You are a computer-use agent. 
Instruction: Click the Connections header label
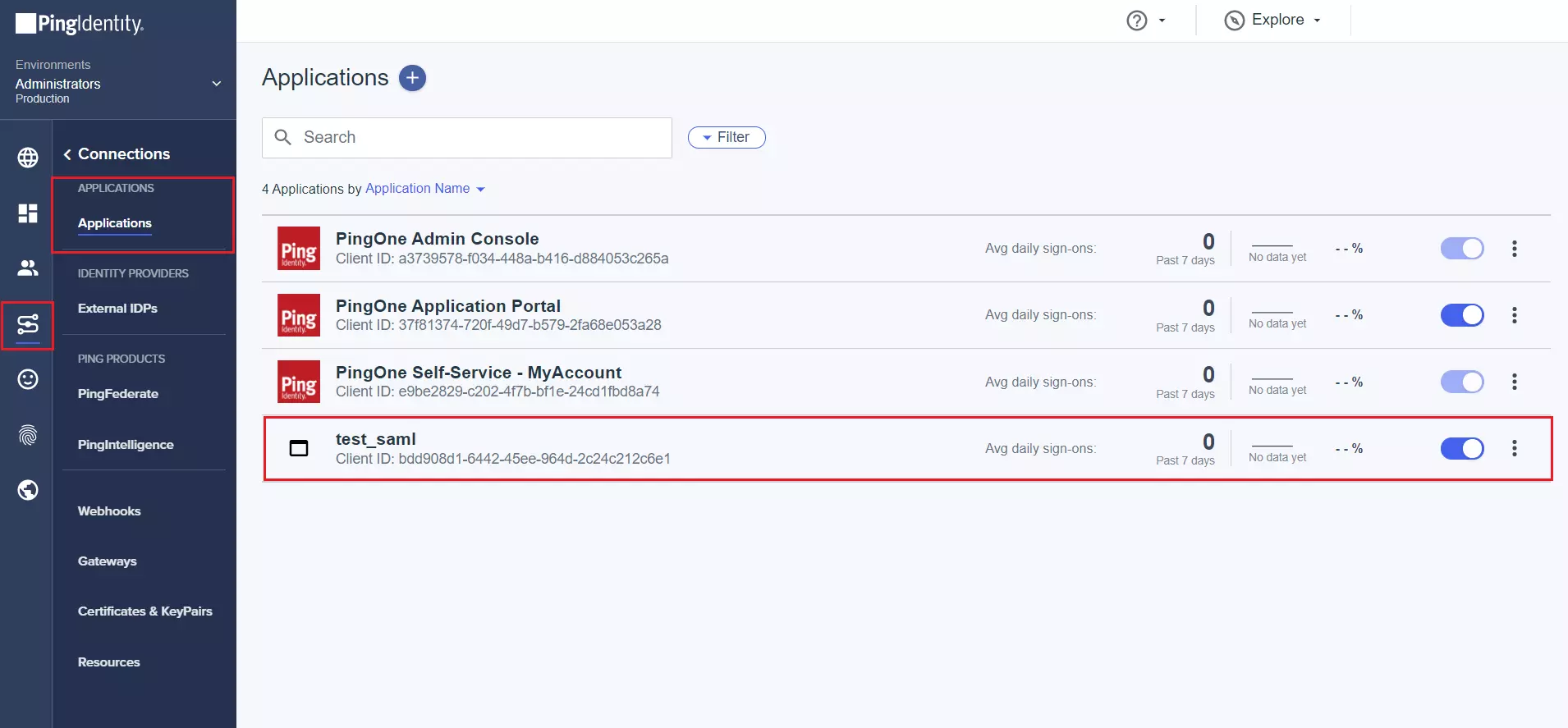click(x=124, y=154)
